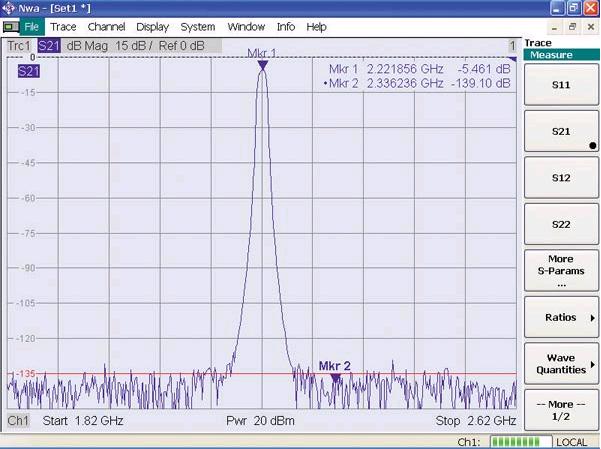
Task: Click the Mkr 1 triangle marker on the peak
Action: tap(262, 65)
